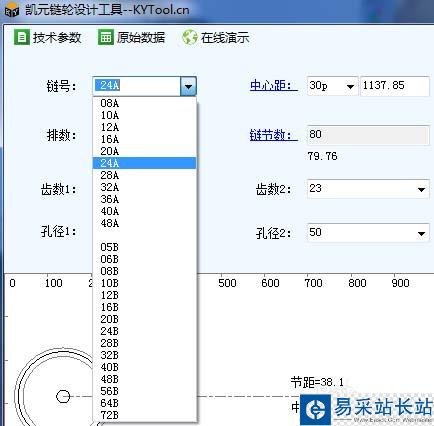The height and width of the screenshot is (426, 434).
Task: Select 32A from the chain list
Action: click(x=144, y=187)
